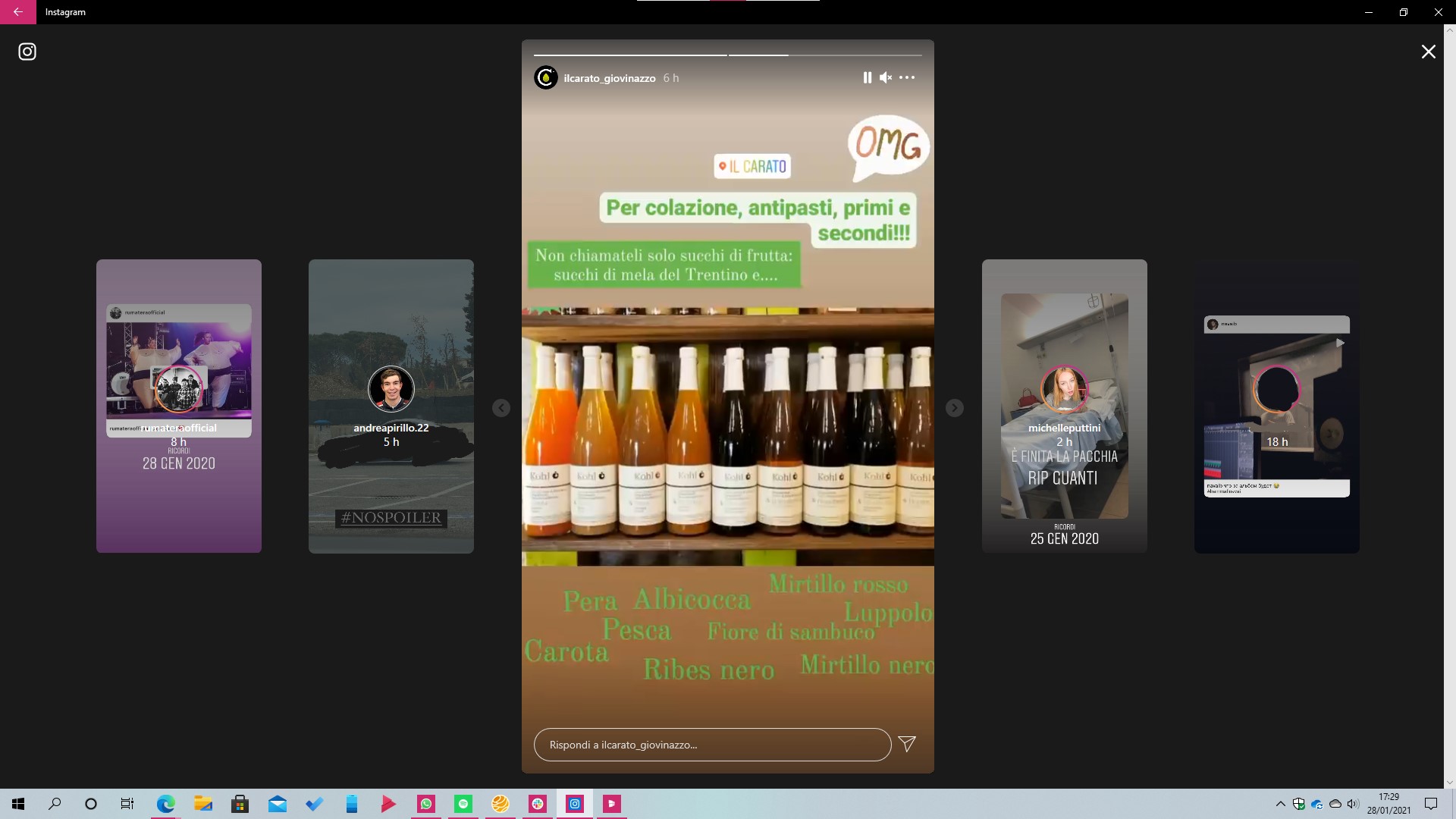Image resolution: width=1456 pixels, height=819 pixels.
Task: Tap the IL CARATO location sticker
Action: 752,166
